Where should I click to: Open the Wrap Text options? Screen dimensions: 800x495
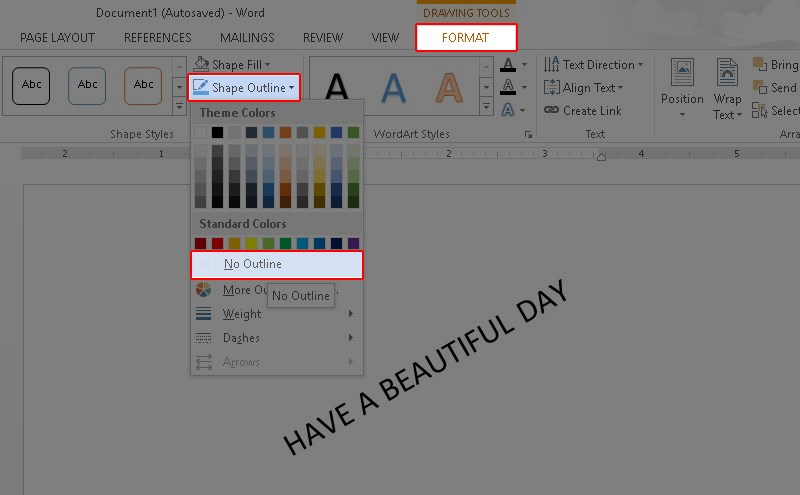tap(727, 89)
